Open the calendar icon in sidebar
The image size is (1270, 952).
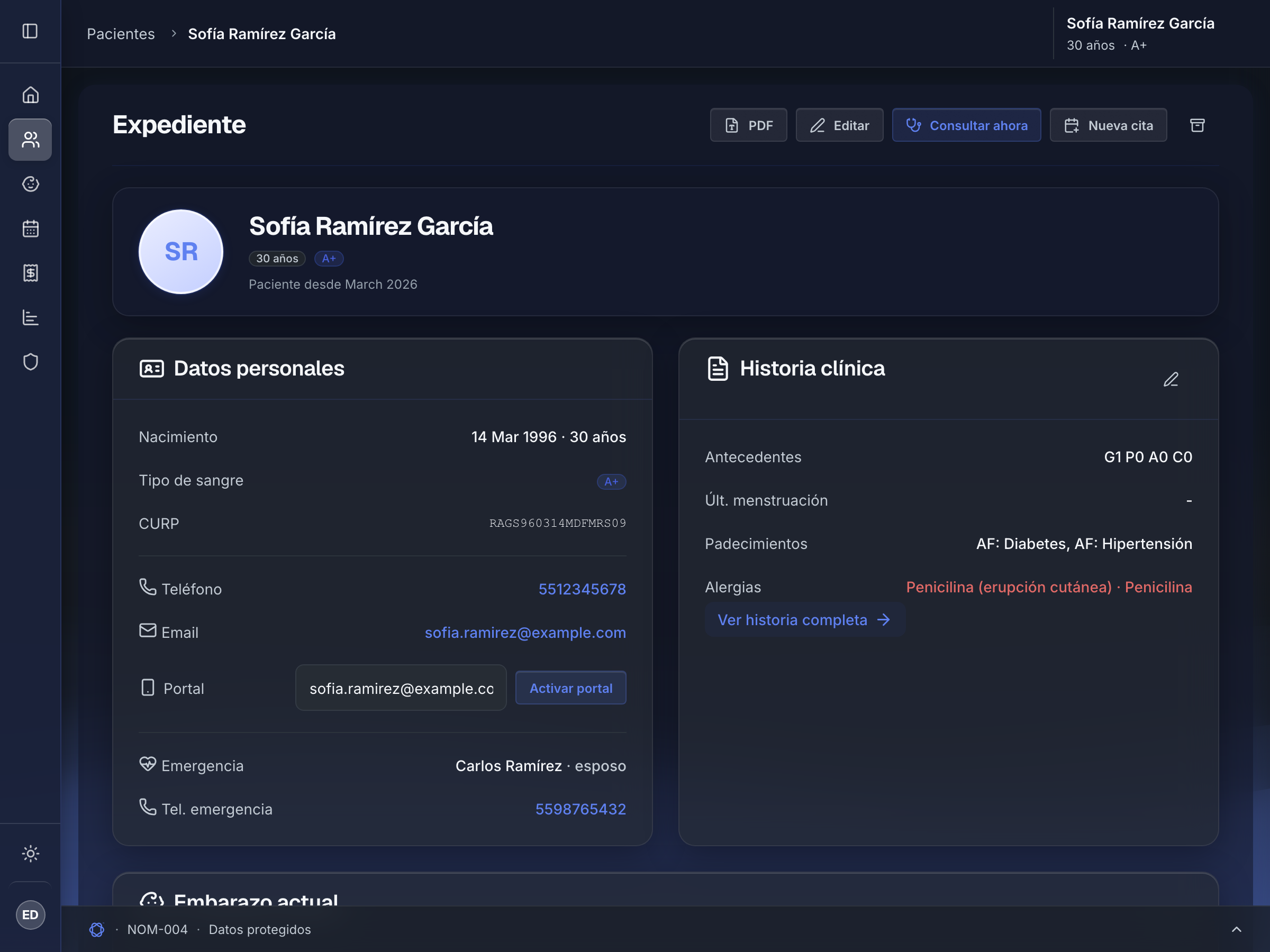click(x=31, y=228)
